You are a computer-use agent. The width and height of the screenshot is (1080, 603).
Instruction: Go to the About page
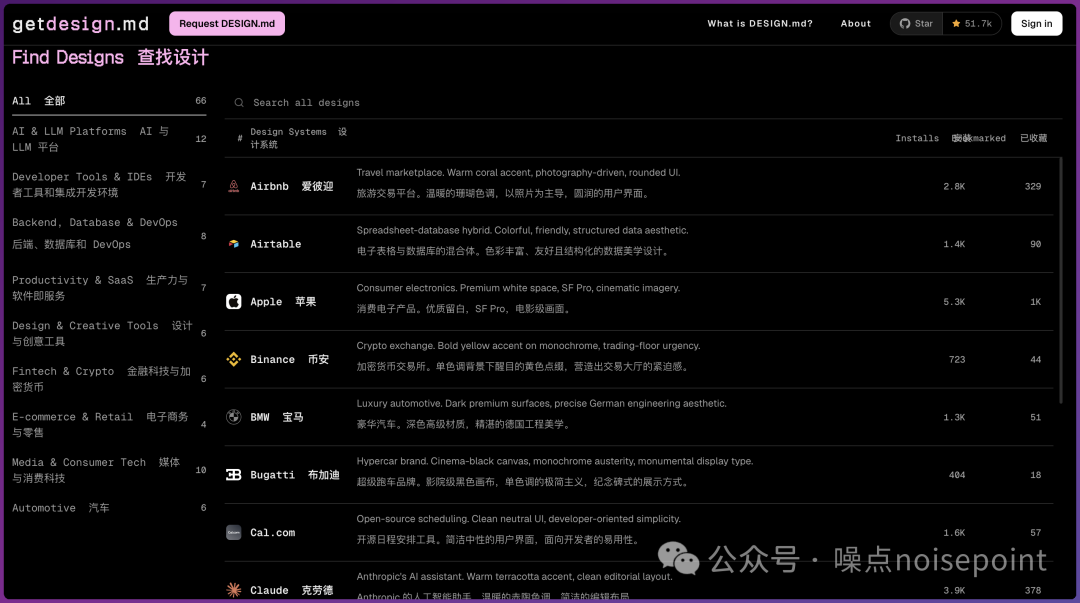click(x=855, y=24)
